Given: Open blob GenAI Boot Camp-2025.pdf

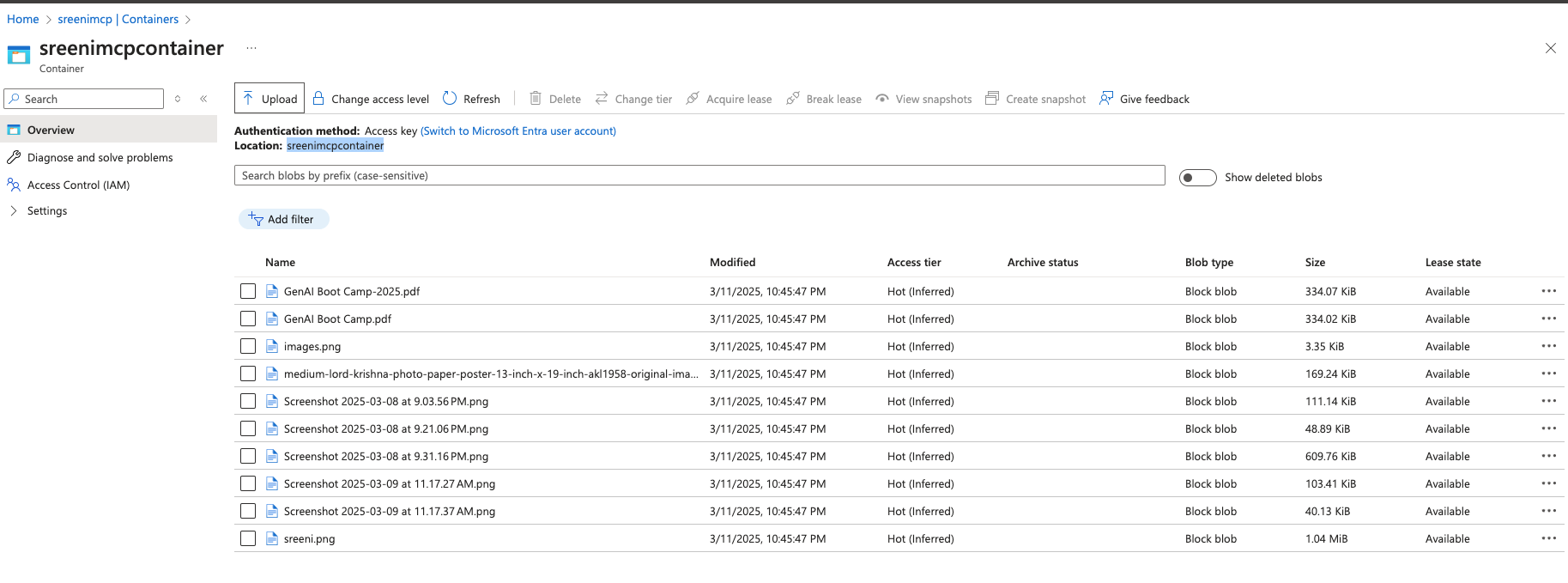Looking at the screenshot, I should tap(352, 291).
